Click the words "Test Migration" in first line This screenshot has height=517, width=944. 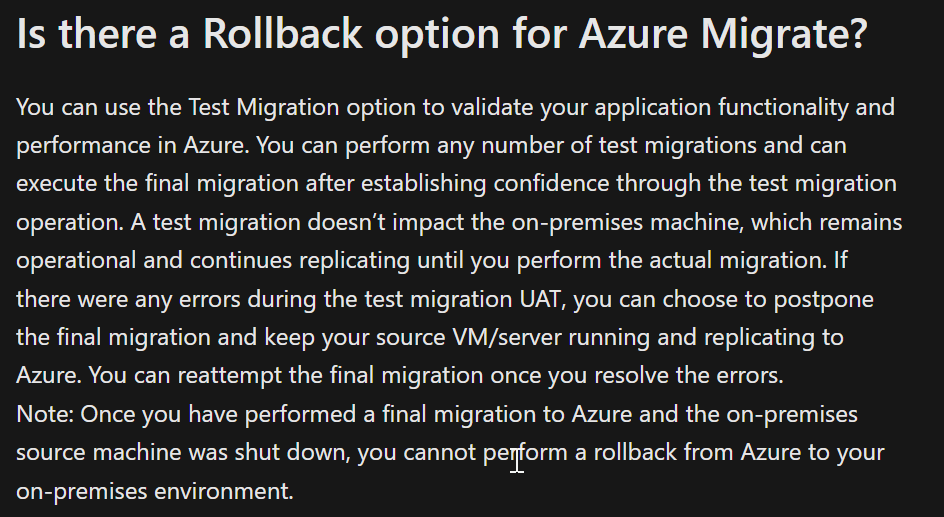pos(264,108)
